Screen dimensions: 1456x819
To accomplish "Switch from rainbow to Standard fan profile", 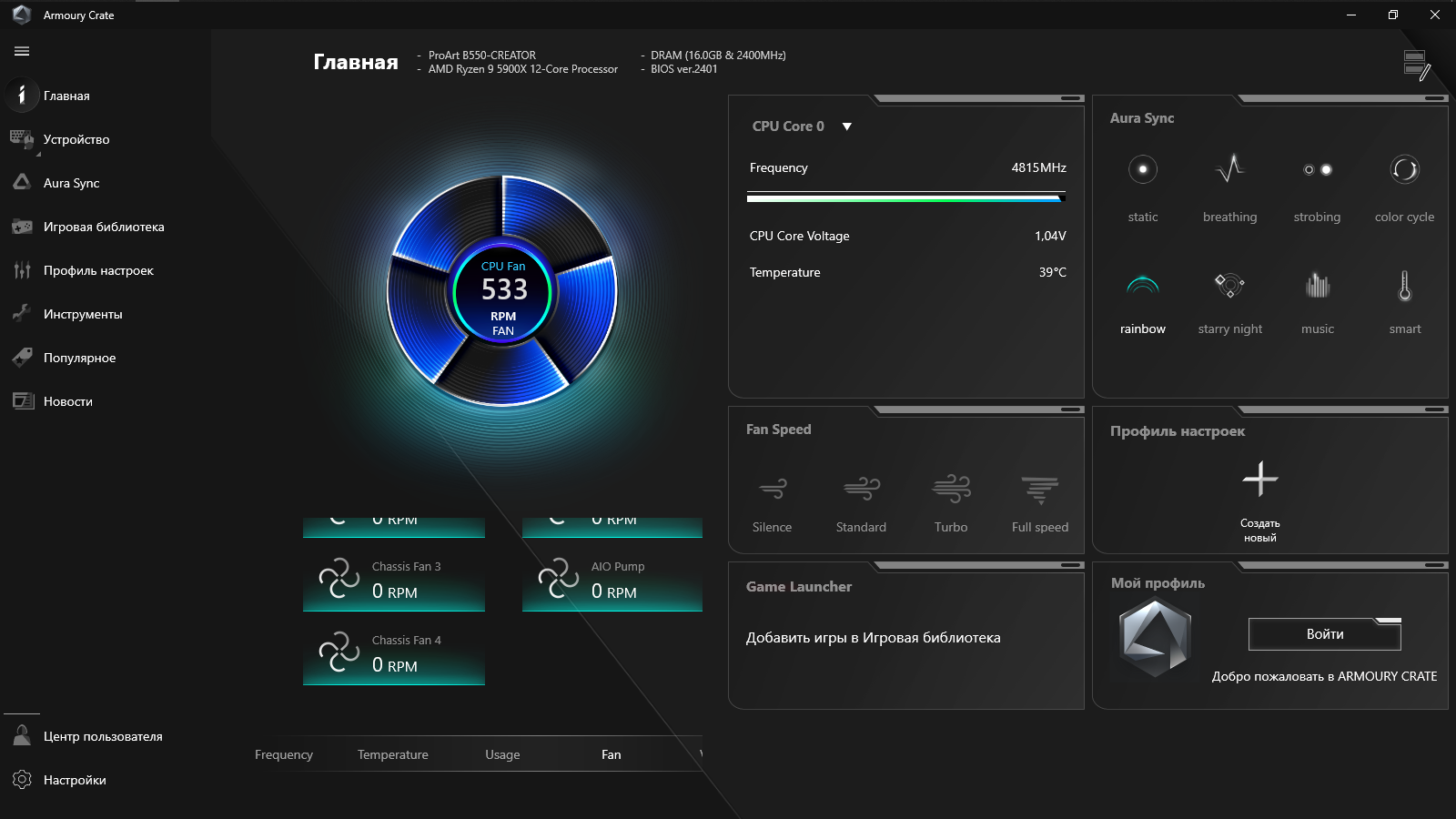I will tap(860, 500).
